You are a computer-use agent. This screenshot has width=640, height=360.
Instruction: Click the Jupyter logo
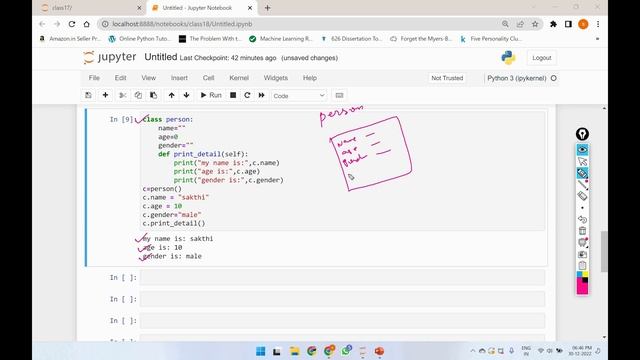pyautogui.click(x=109, y=58)
